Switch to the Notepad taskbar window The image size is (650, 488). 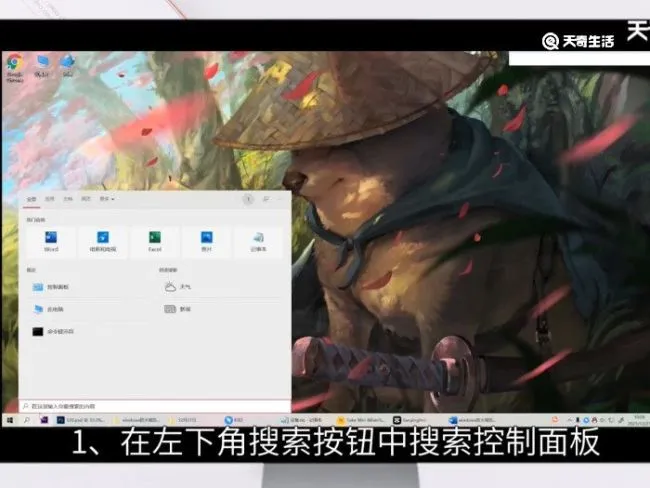click(x=301, y=420)
